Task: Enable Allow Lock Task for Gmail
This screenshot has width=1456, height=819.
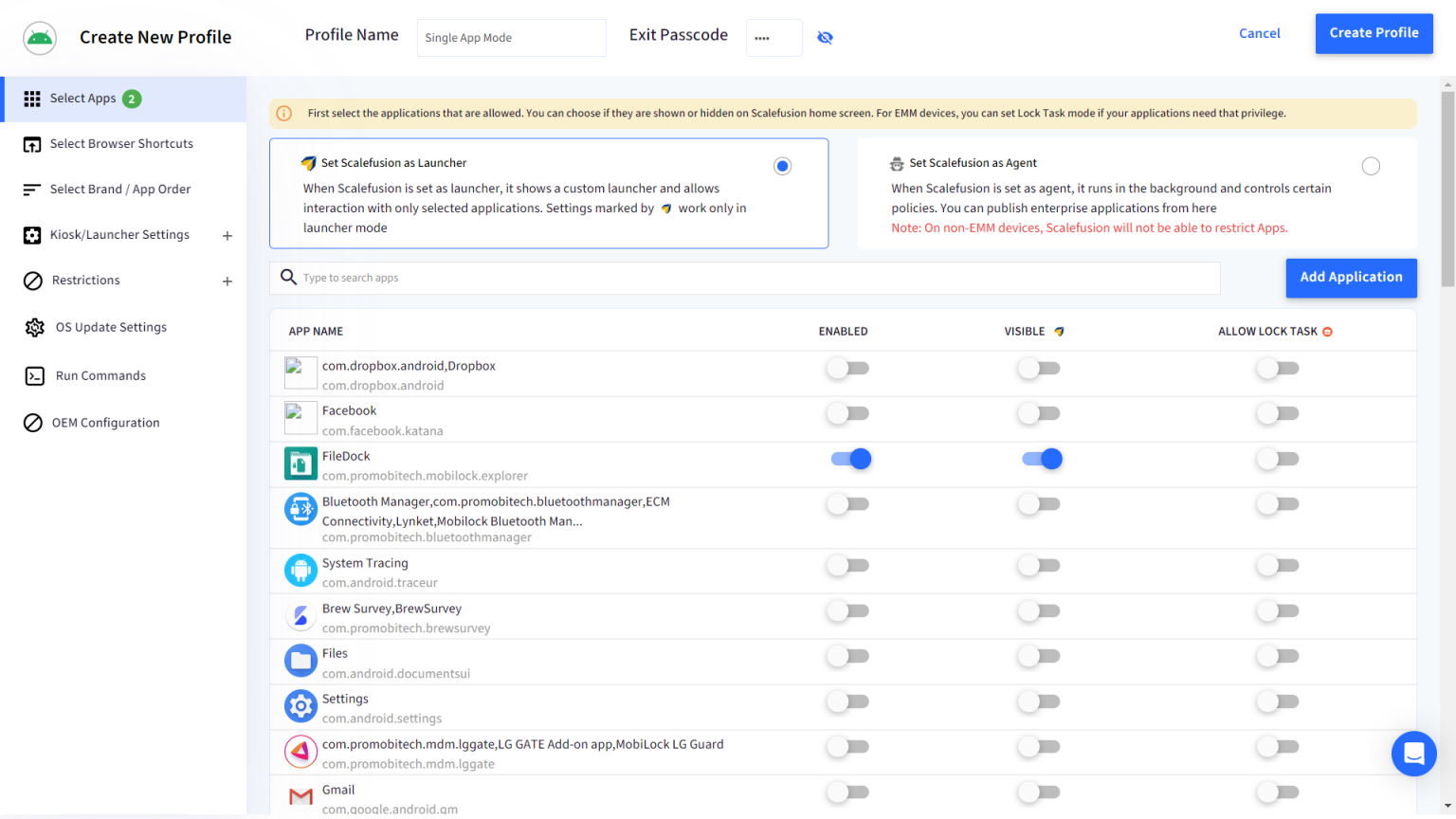Action: 1277,792
